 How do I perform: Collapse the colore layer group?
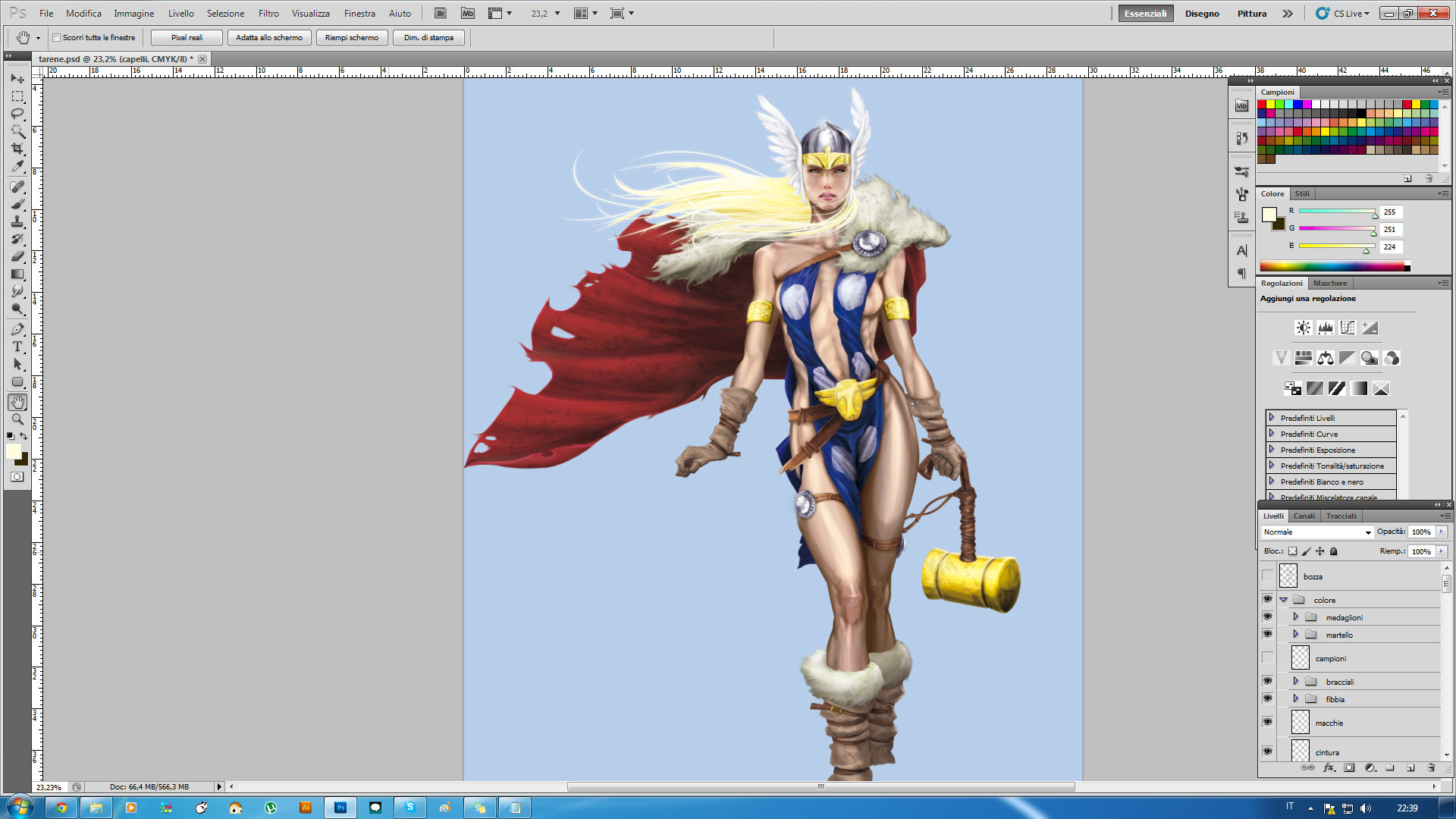pos(1284,600)
